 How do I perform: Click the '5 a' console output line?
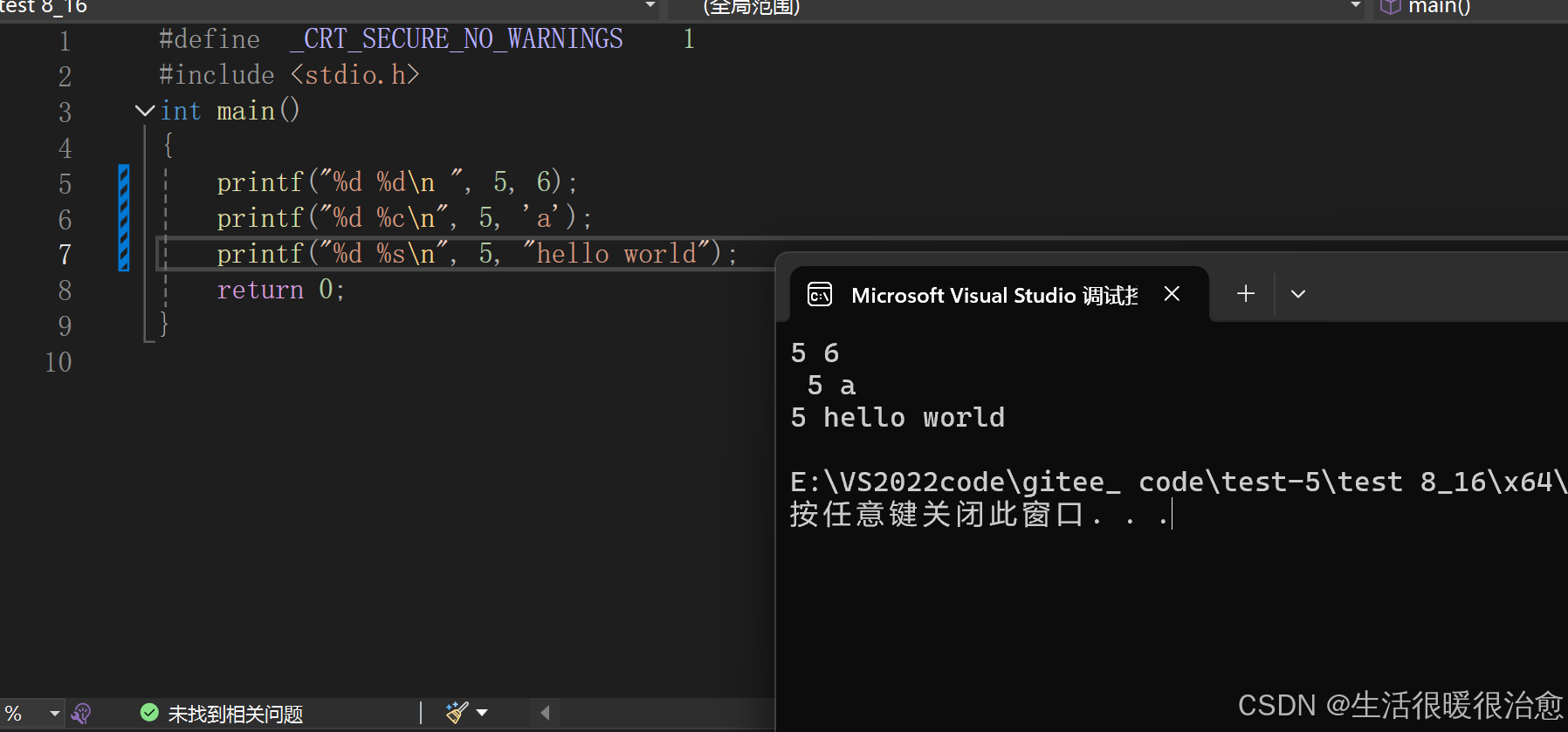[831, 385]
